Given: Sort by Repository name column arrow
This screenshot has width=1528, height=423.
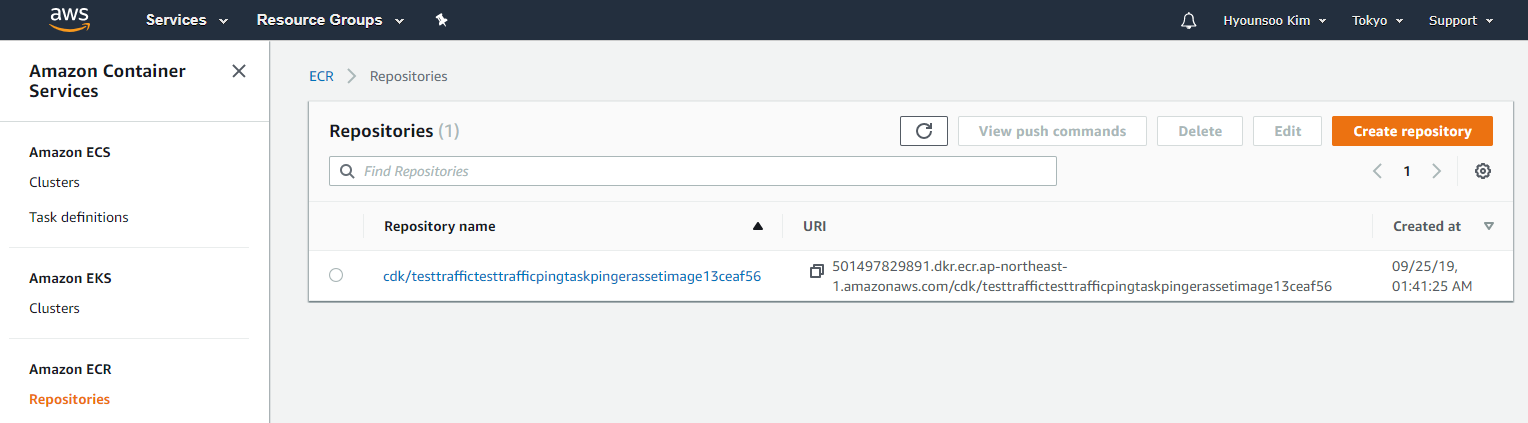Looking at the screenshot, I should click(757, 226).
